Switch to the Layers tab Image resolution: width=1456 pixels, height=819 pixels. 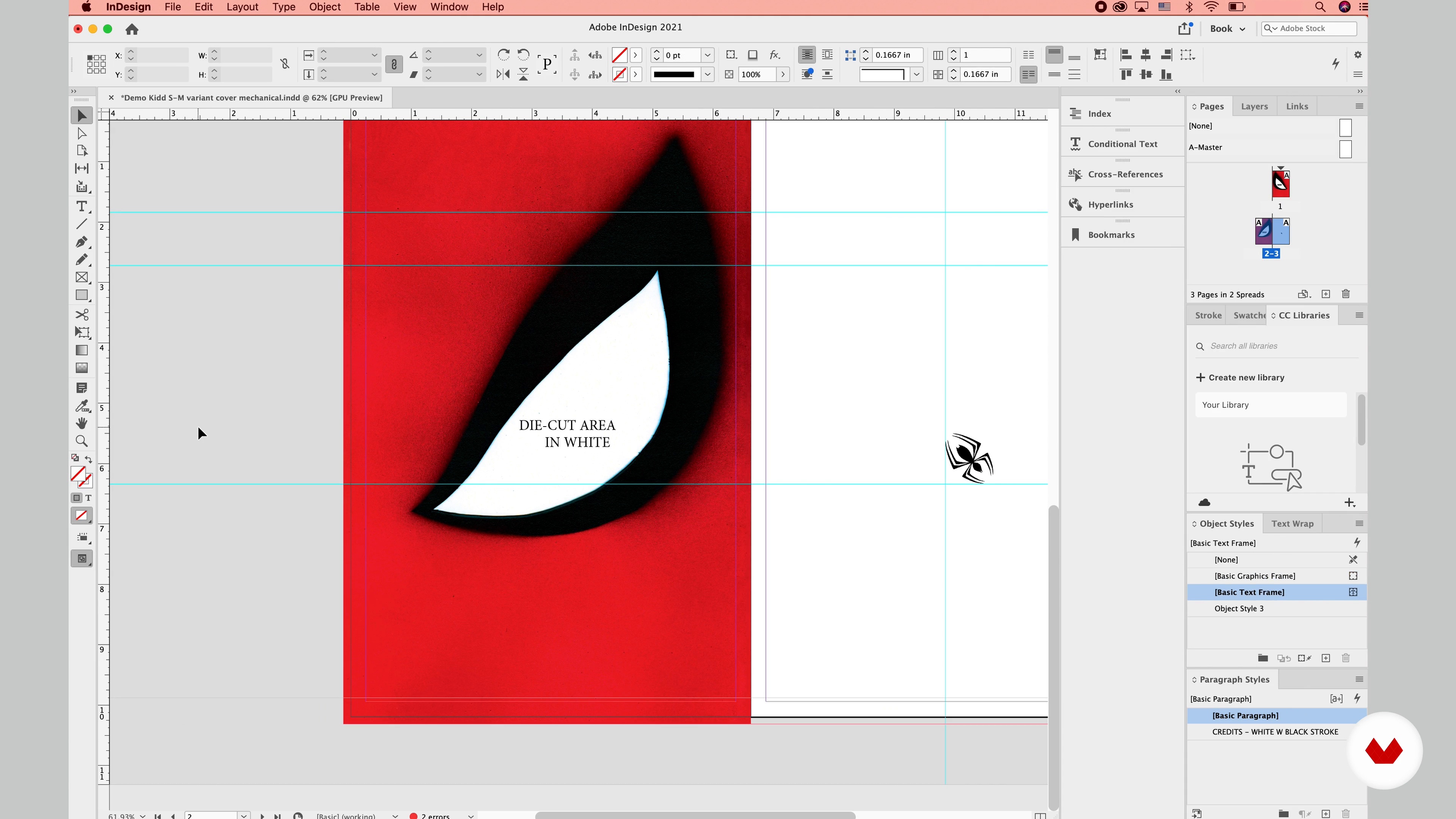[1254, 106]
